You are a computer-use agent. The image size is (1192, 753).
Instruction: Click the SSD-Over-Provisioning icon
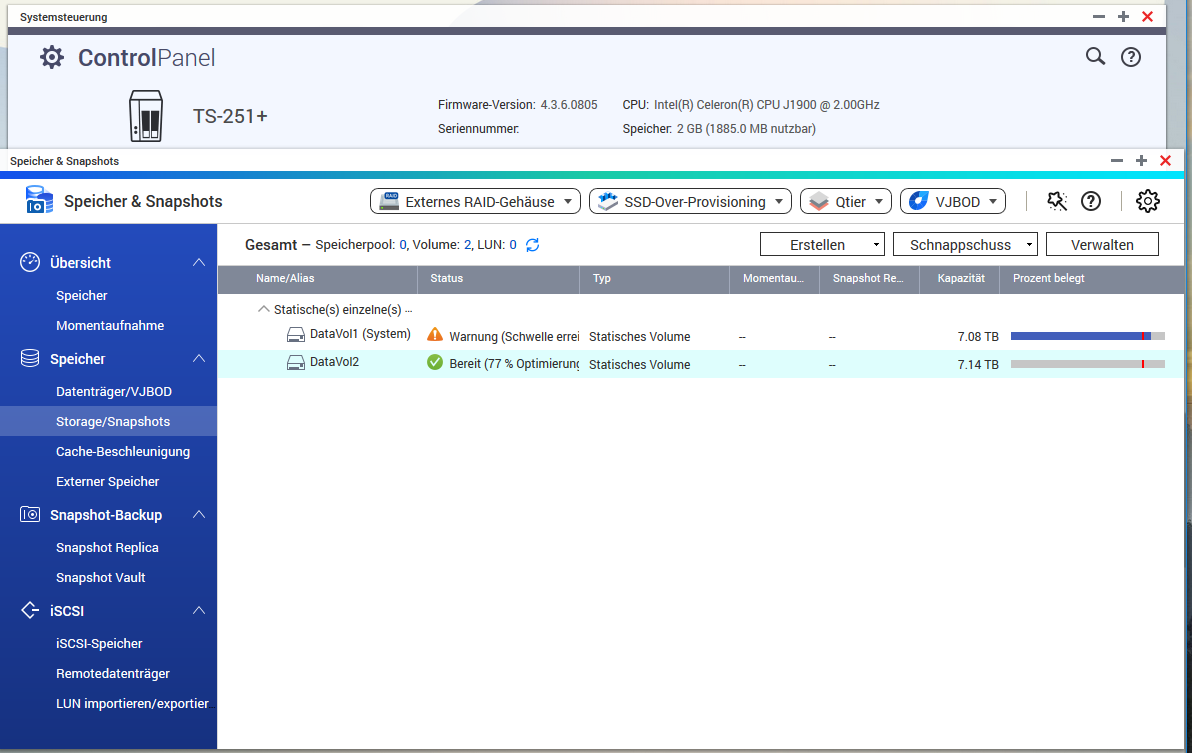pyautogui.click(x=607, y=201)
